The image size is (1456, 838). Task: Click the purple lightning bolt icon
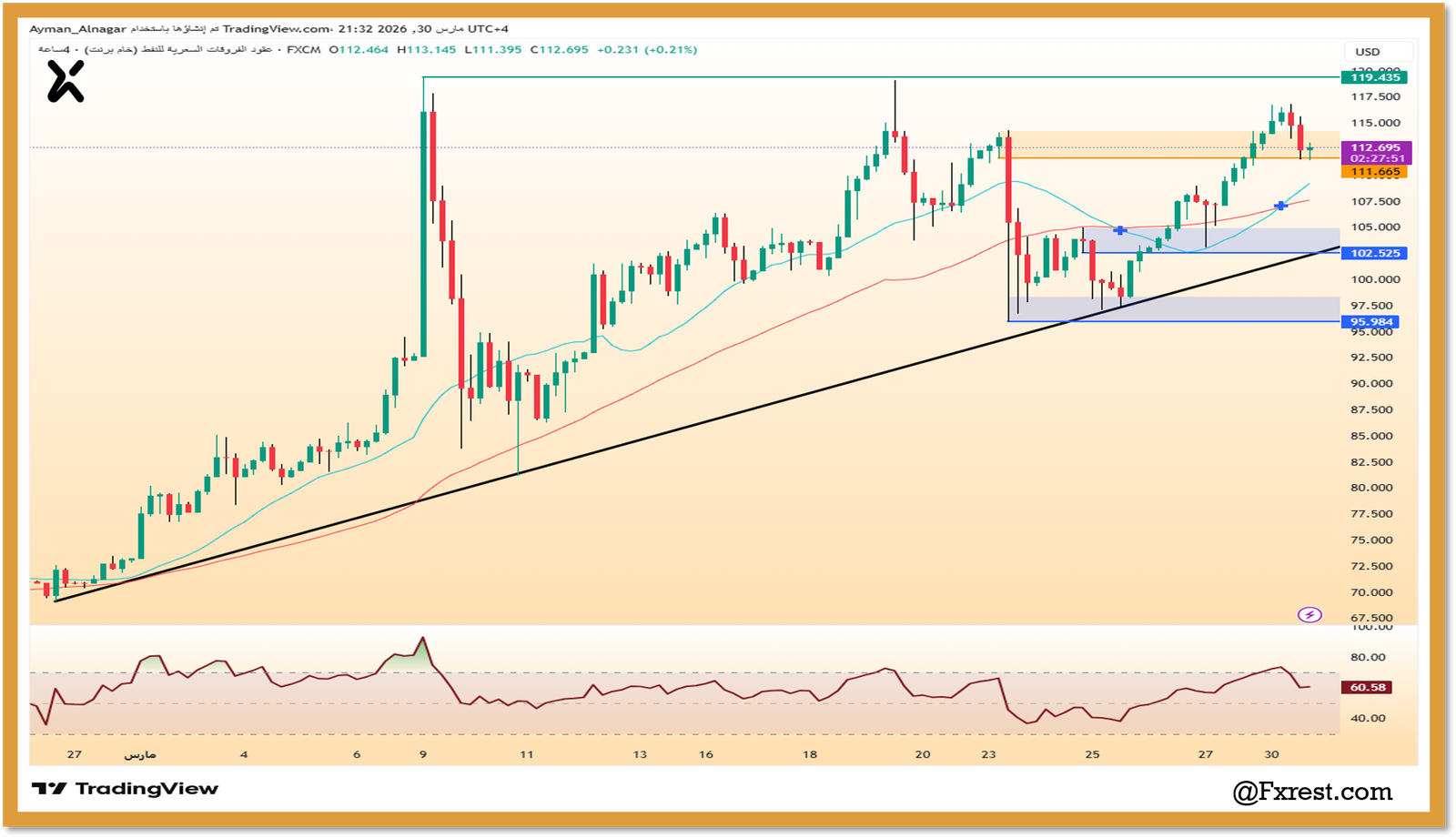tap(1309, 615)
